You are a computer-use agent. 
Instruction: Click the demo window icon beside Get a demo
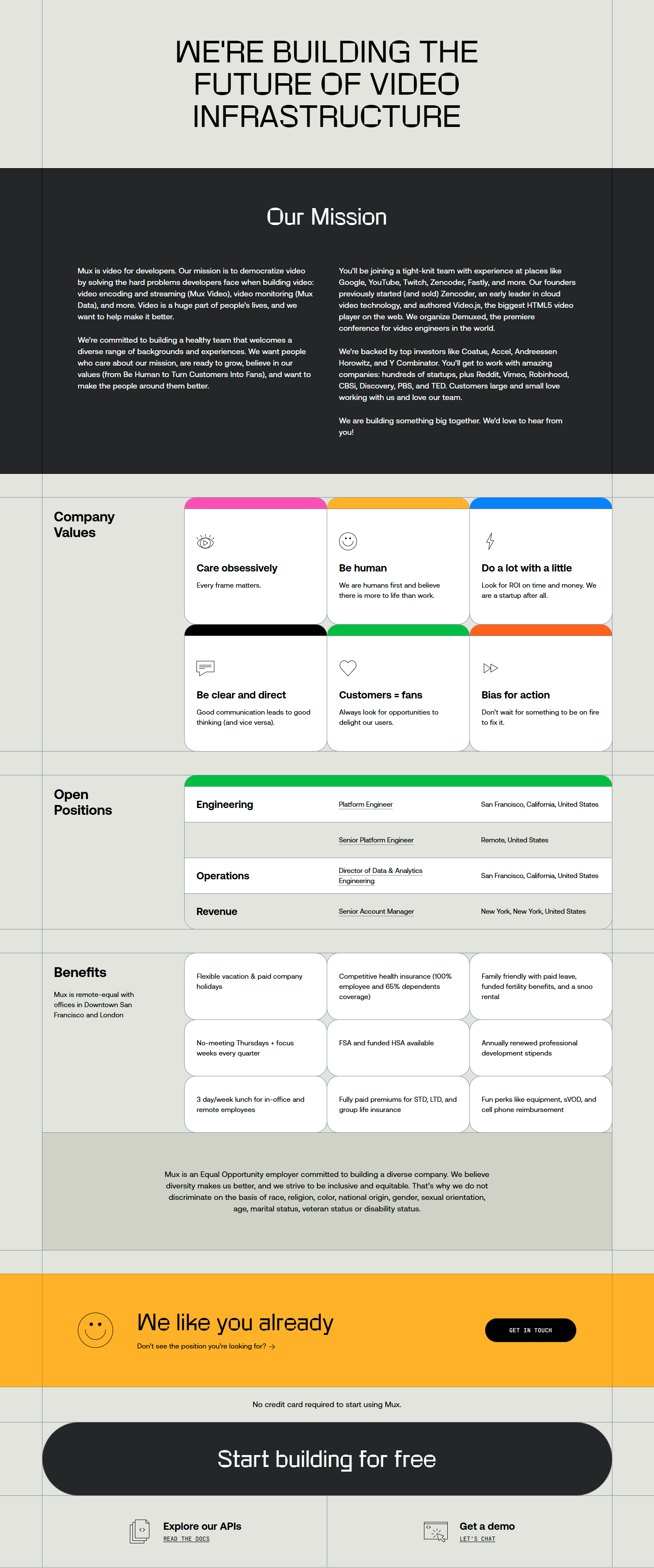pos(435,1531)
